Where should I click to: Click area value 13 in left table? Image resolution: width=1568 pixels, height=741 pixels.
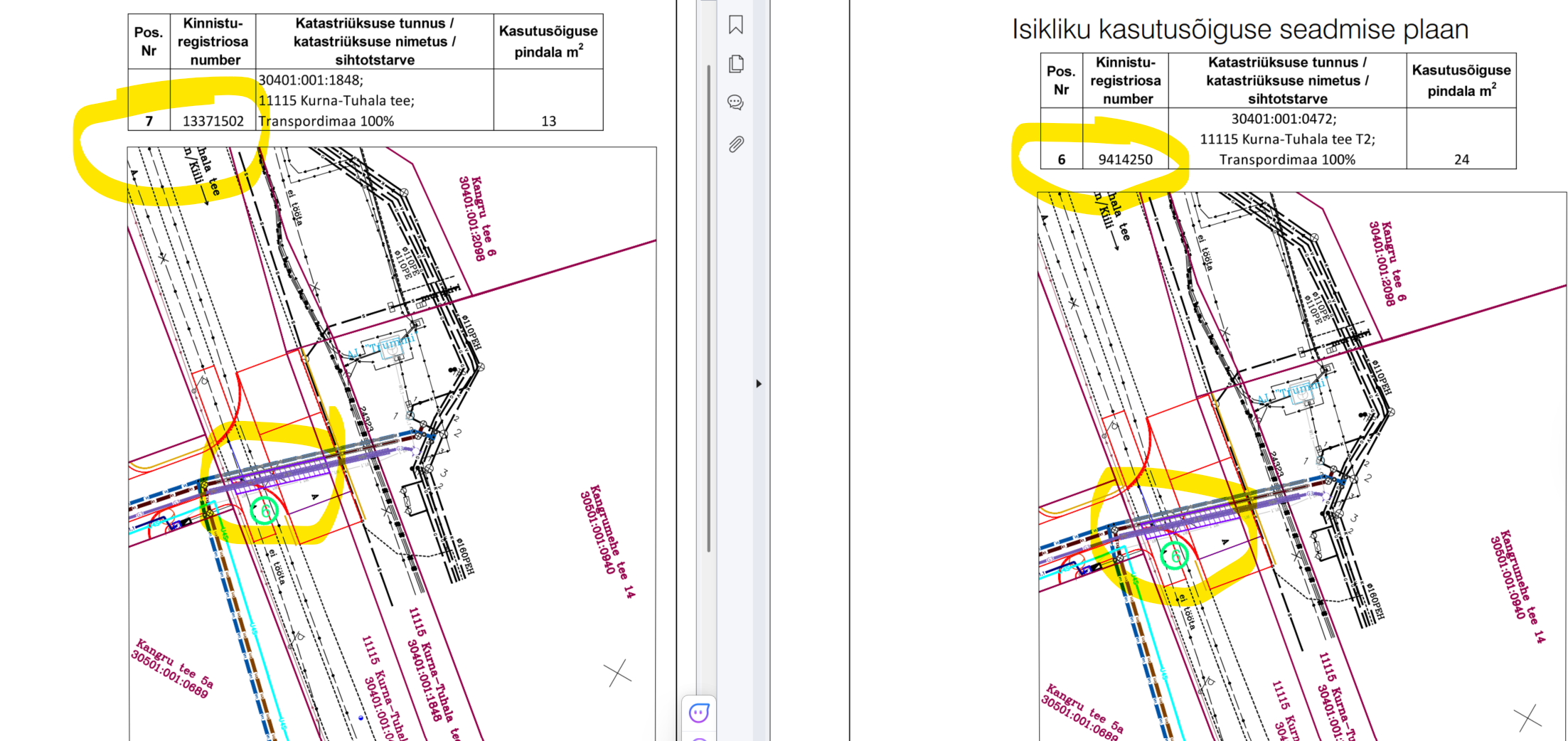548,122
